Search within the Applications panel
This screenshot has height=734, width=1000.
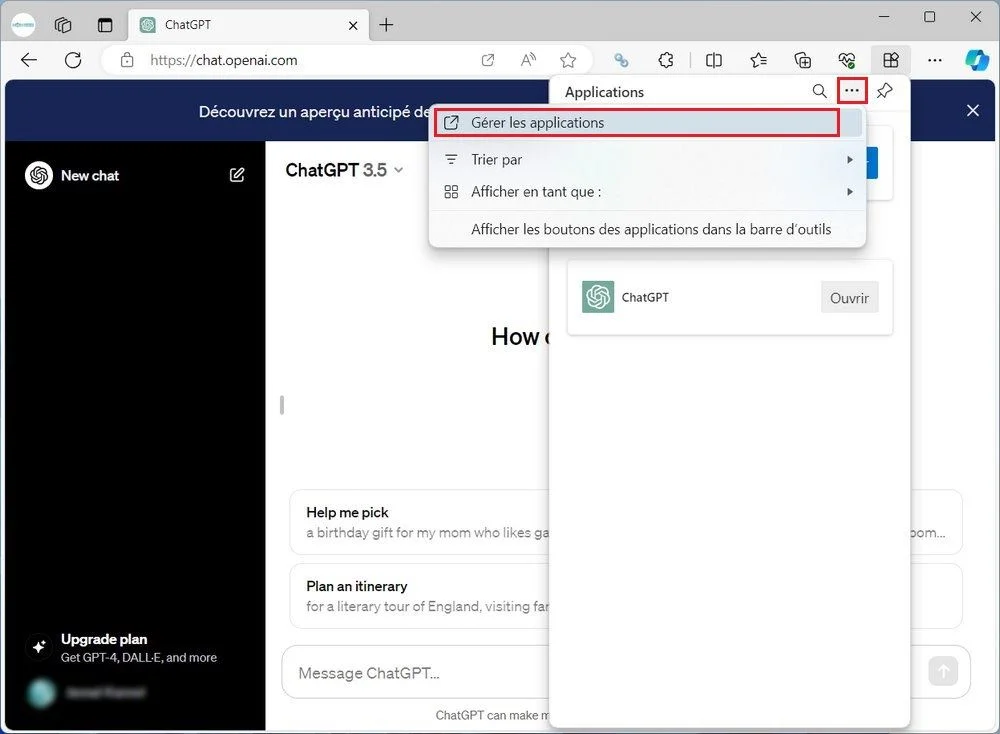pyautogui.click(x=820, y=91)
